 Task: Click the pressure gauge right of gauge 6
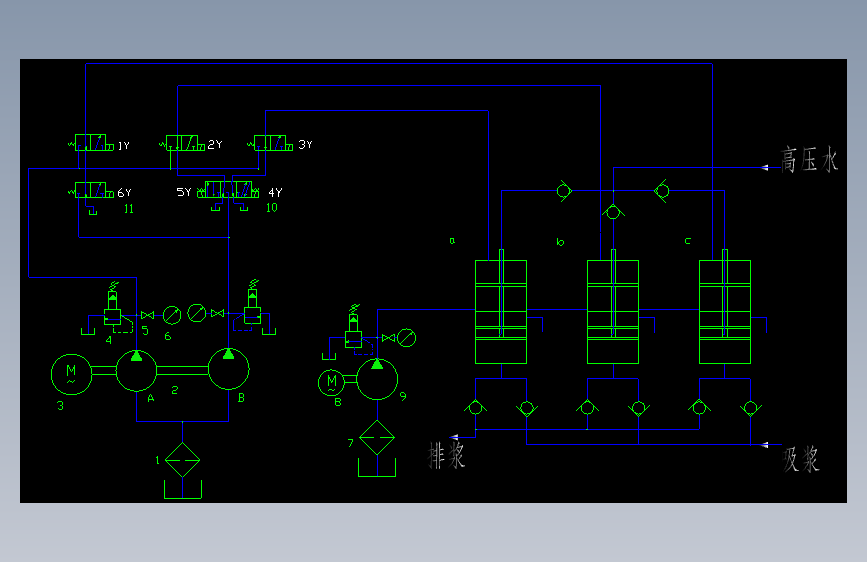197,313
